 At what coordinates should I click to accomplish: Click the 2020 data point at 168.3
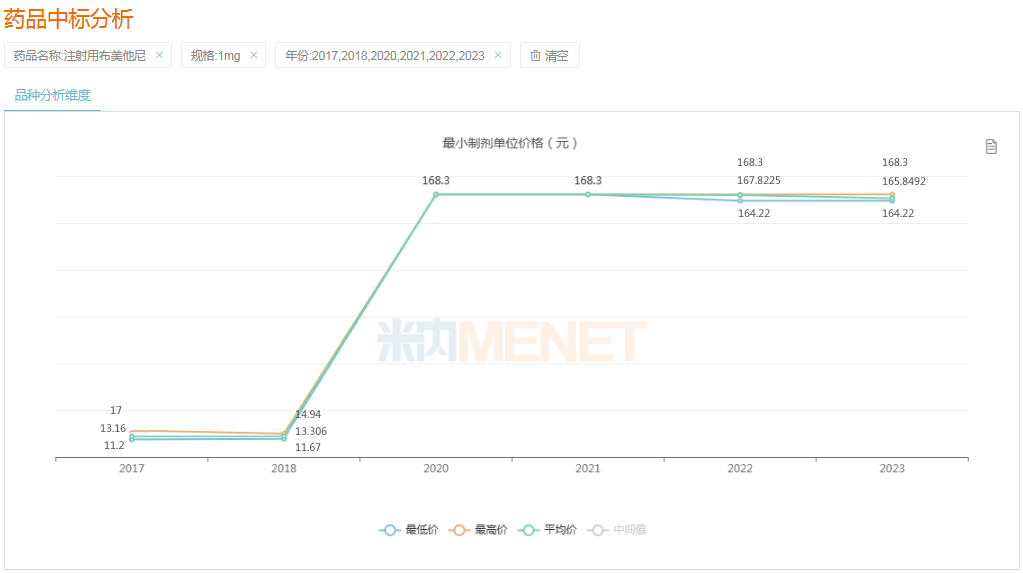[x=436, y=194]
